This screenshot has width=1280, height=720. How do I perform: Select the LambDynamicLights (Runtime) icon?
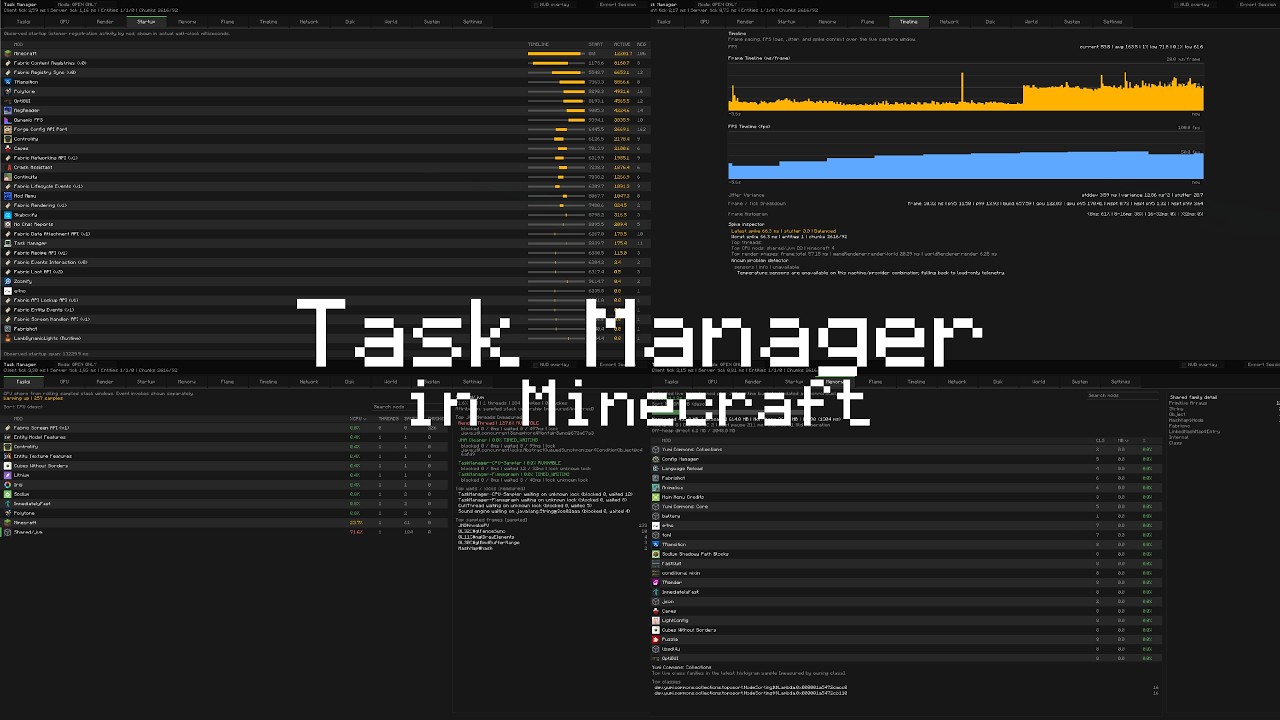click(x=8, y=338)
